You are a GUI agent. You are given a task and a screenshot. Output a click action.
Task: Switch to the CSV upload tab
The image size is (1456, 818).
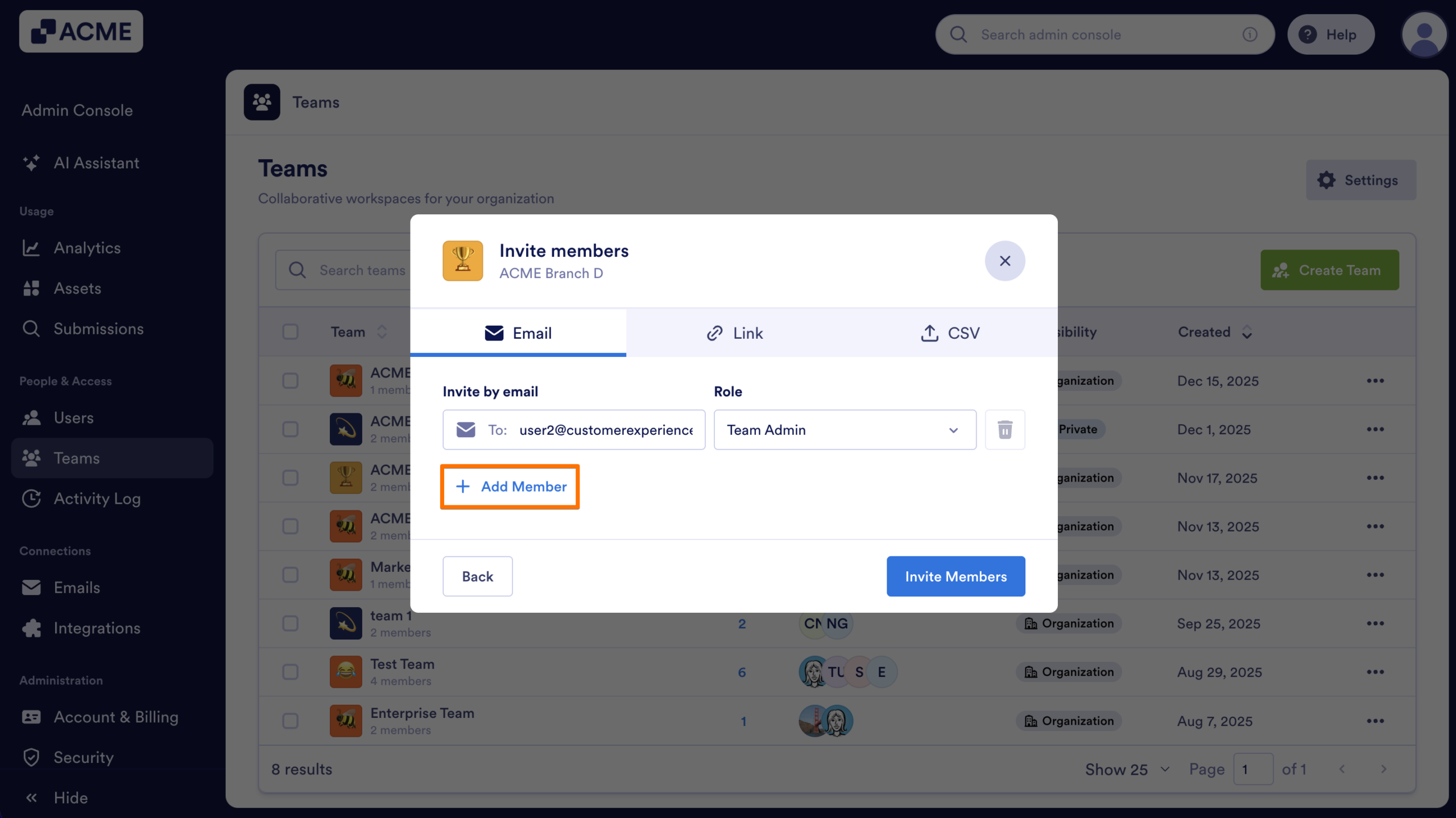950,333
